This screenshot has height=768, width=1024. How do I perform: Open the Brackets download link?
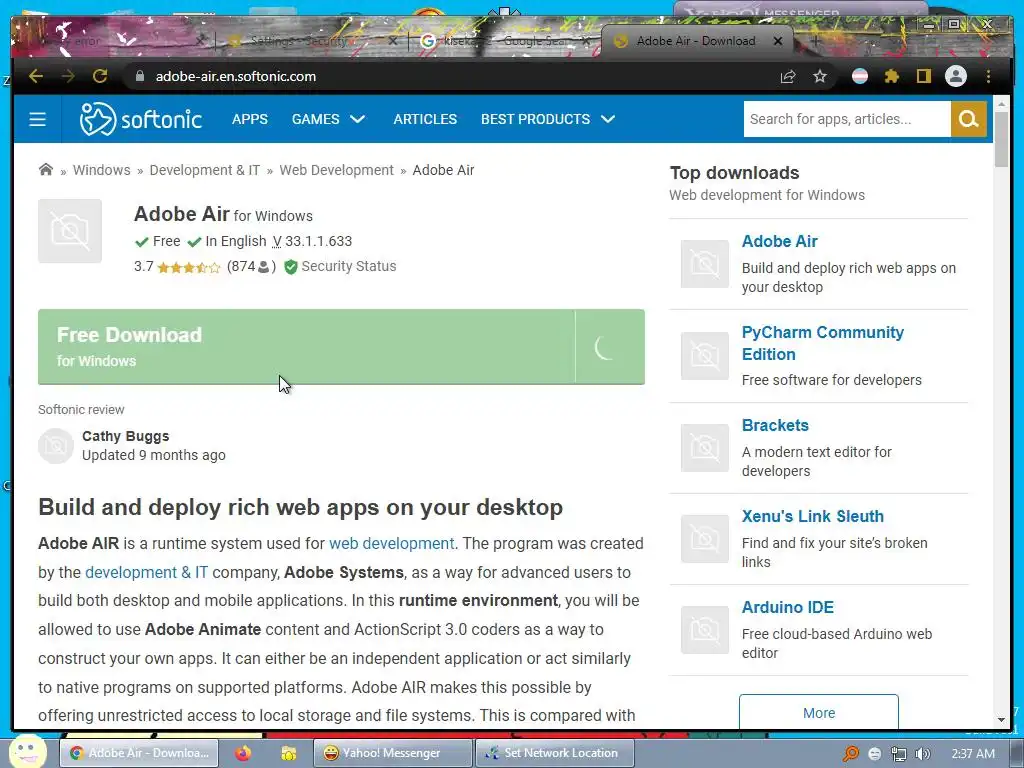coord(775,425)
